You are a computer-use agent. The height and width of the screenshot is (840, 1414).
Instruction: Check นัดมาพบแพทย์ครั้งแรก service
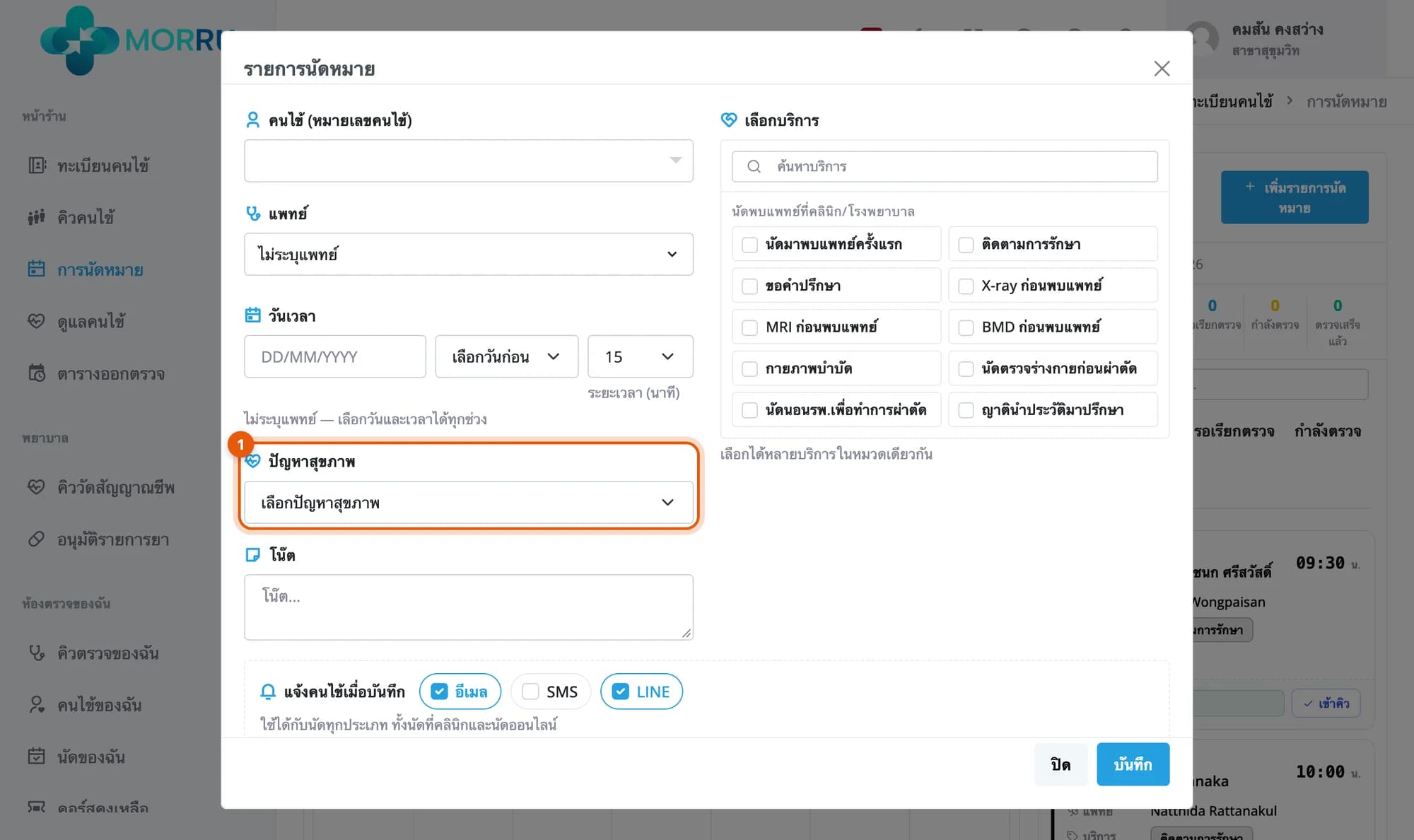749,245
